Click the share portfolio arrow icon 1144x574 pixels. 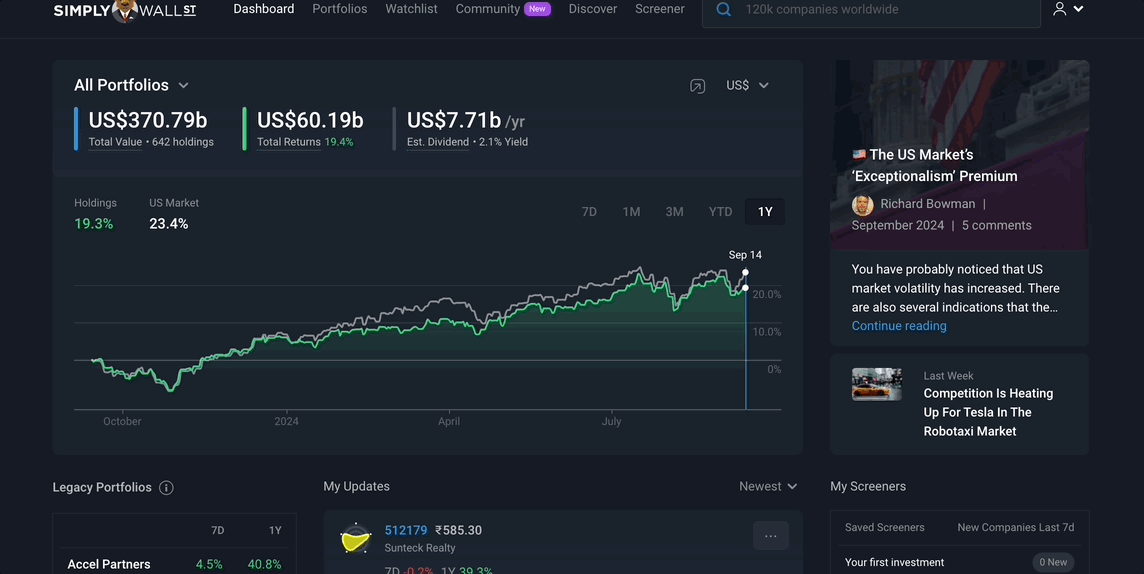coord(697,86)
